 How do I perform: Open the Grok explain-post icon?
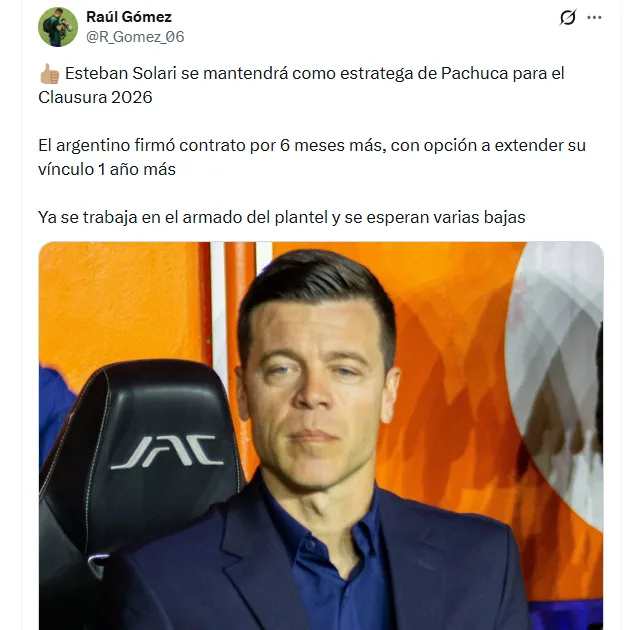click(x=568, y=17)
